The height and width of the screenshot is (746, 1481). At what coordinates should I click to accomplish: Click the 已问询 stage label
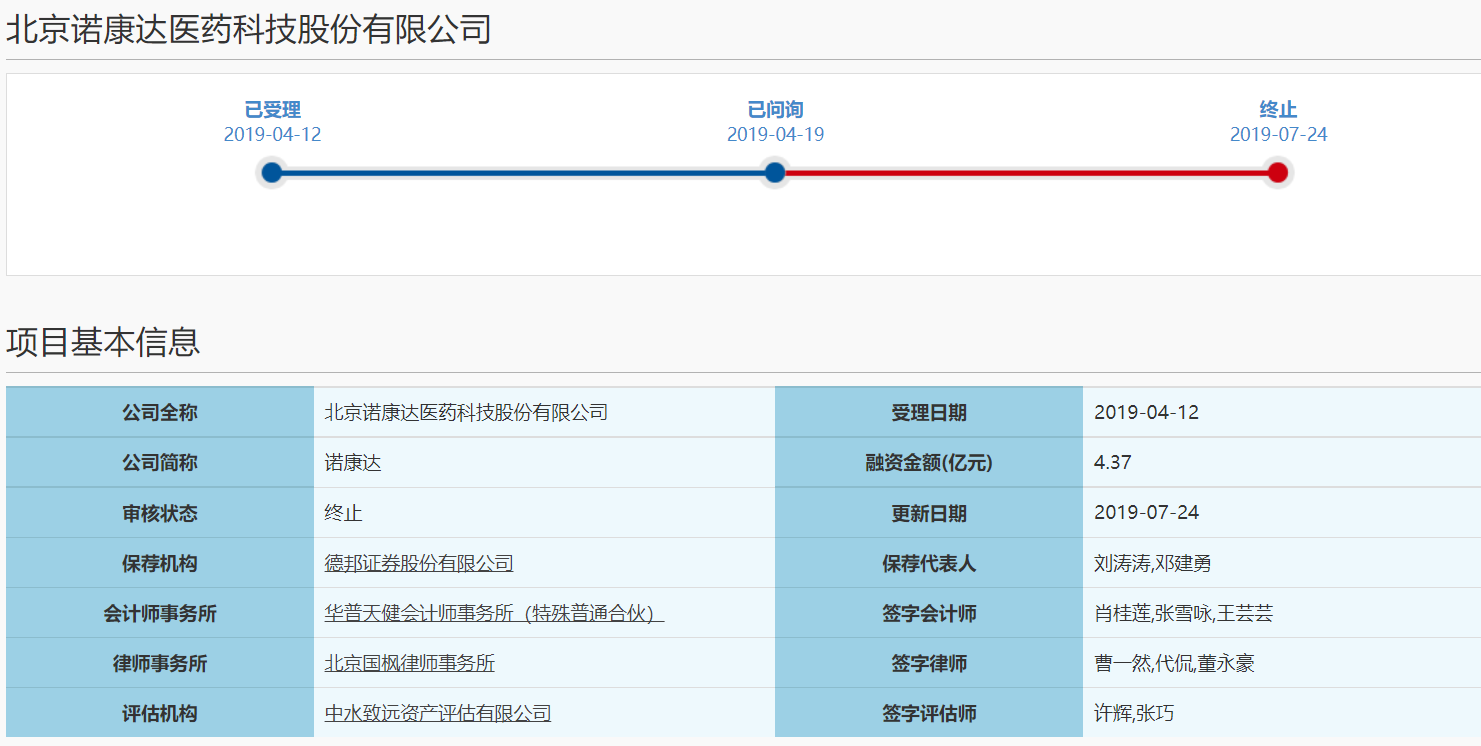(775, 110)
